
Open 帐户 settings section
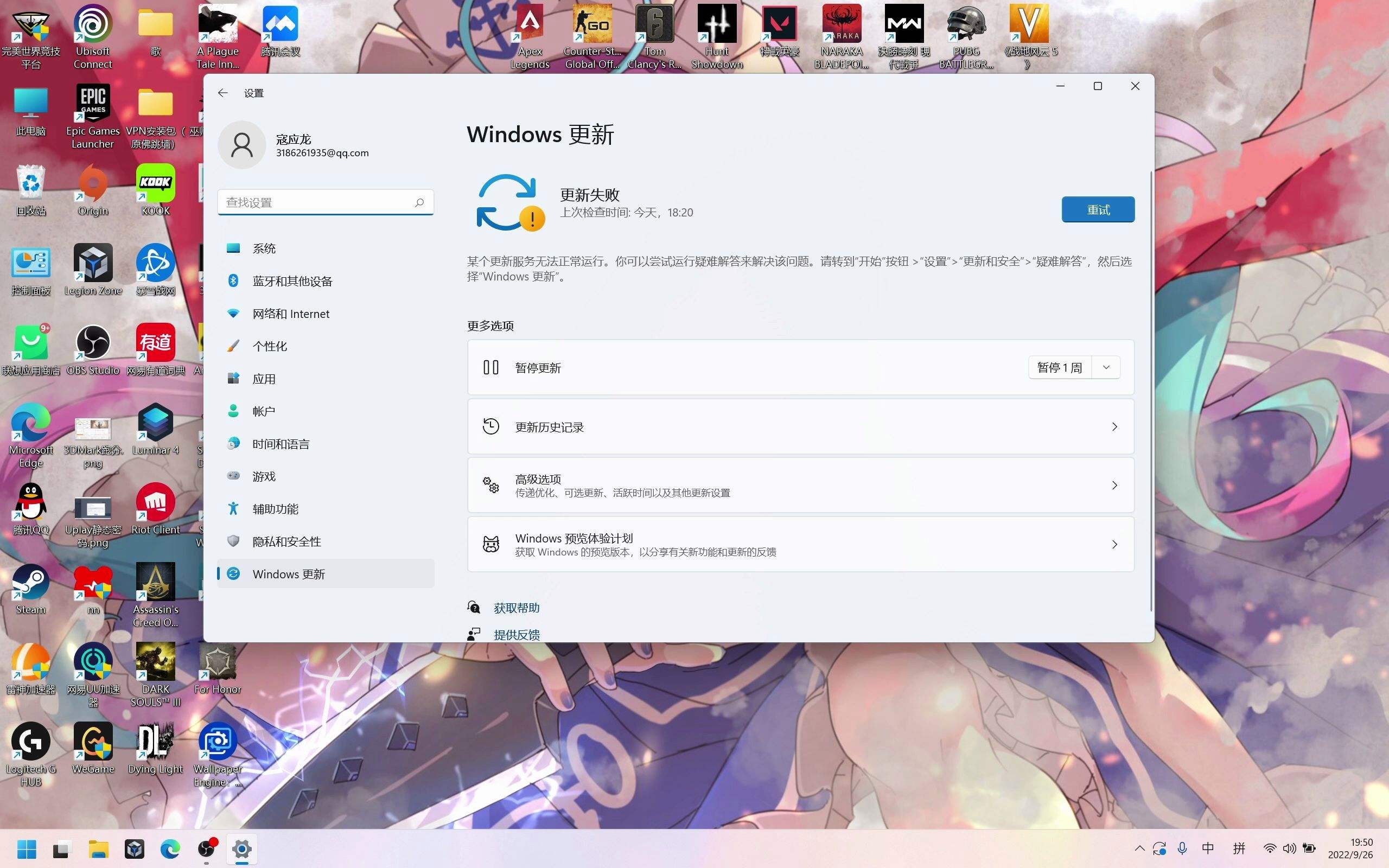pos(326,412)
